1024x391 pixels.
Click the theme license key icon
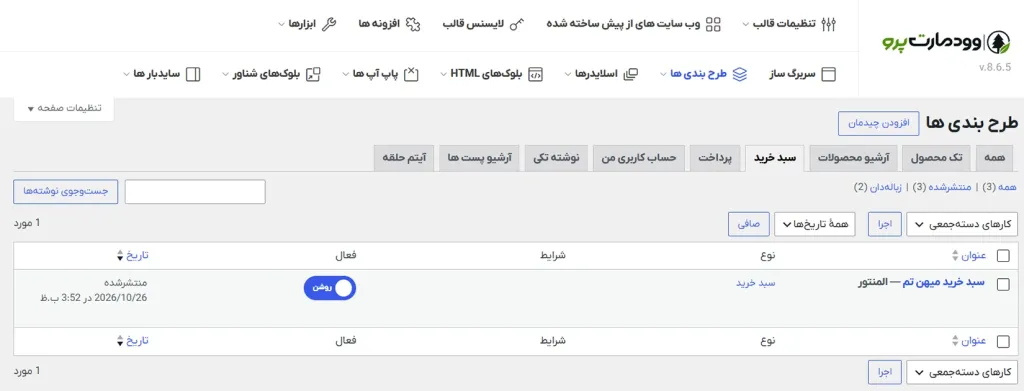pos(517,25)
